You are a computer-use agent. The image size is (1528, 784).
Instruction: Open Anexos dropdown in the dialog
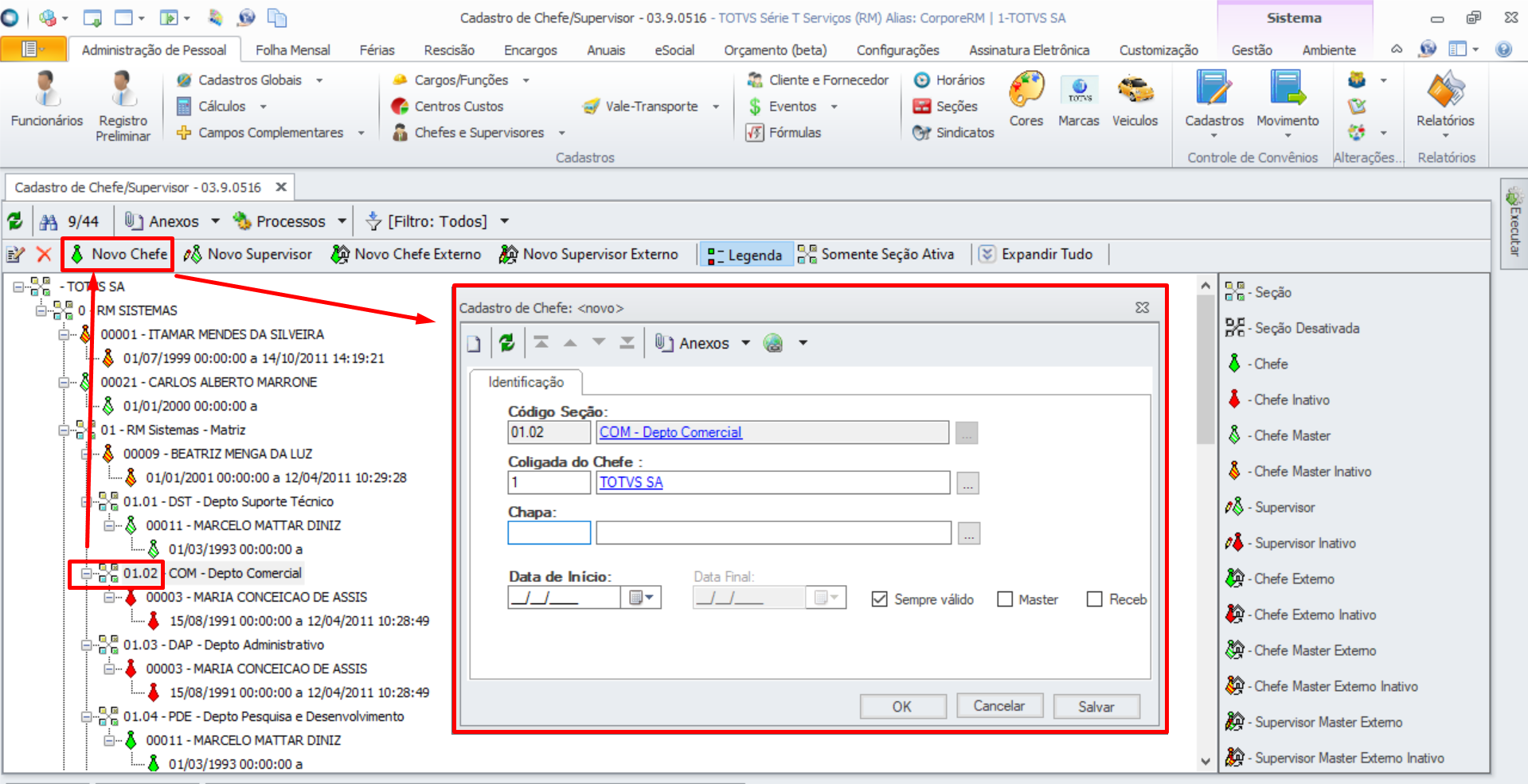point(745,343)
